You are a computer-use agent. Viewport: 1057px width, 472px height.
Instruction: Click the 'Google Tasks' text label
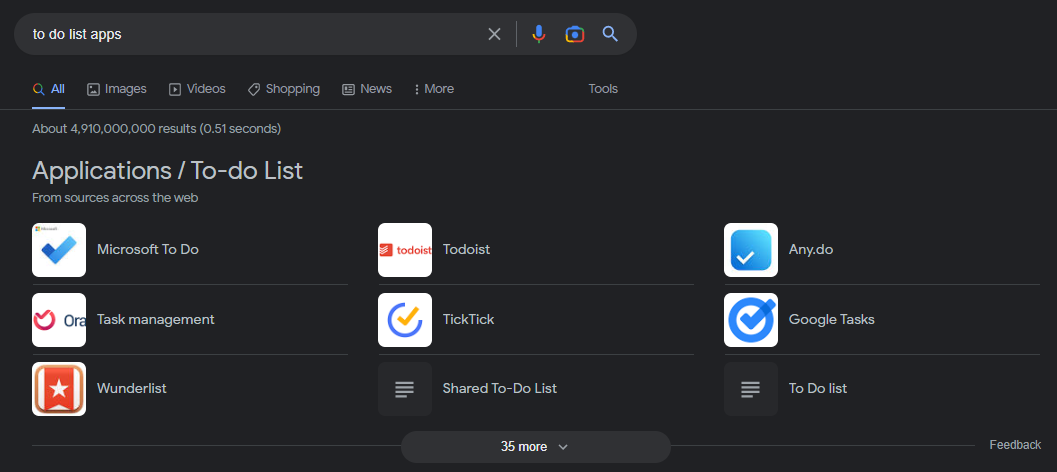click(832, 320)
